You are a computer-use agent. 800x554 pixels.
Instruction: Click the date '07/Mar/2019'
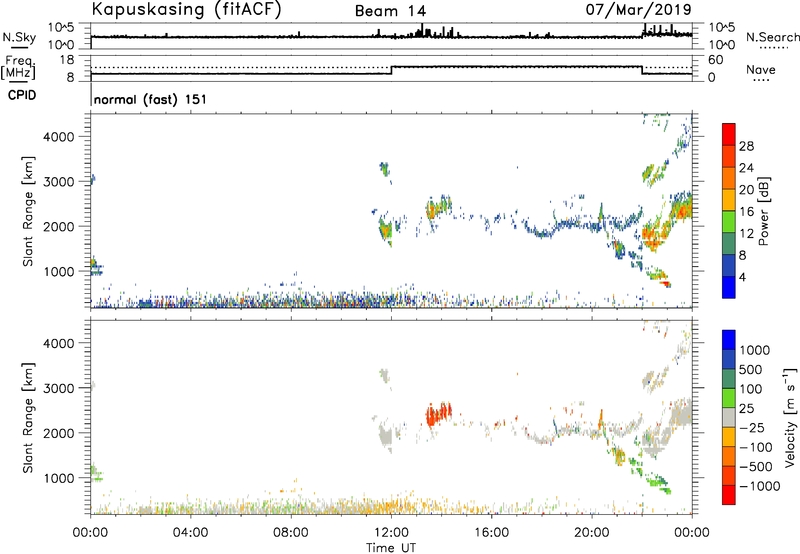pos(638,9)
